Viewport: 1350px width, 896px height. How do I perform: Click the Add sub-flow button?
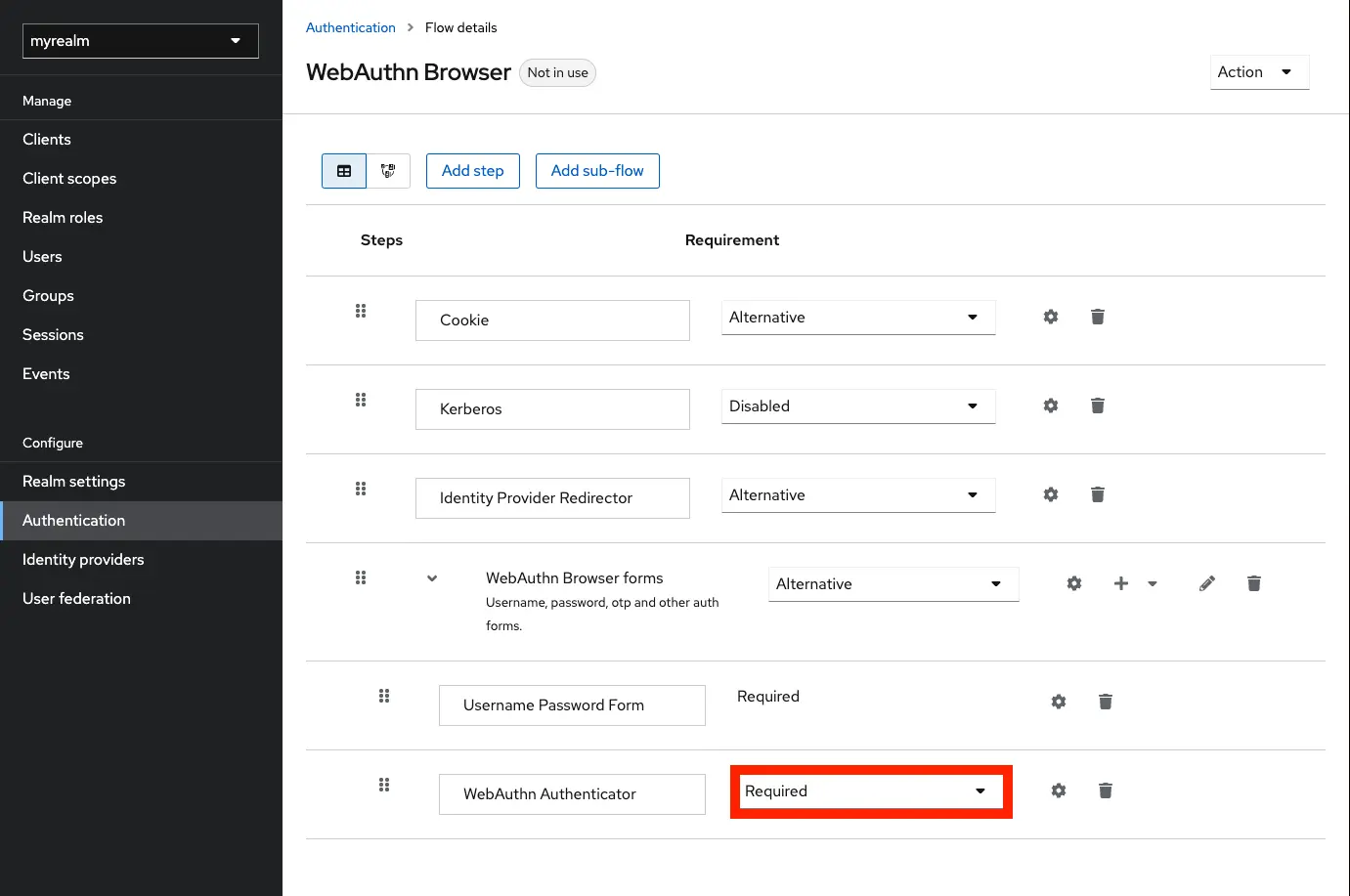(597, 170)
